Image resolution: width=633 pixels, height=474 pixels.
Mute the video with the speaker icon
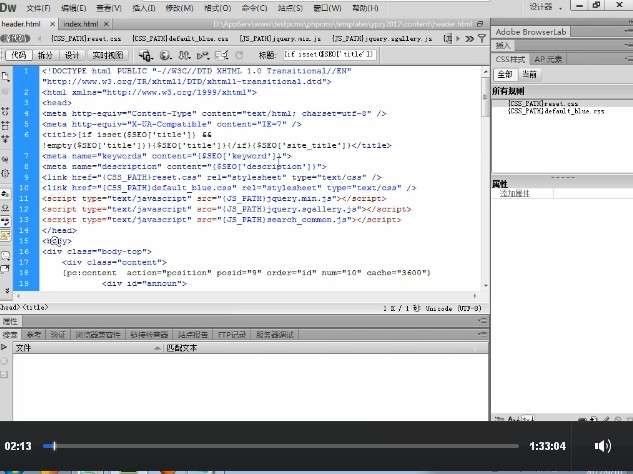(x=603, y=446)
